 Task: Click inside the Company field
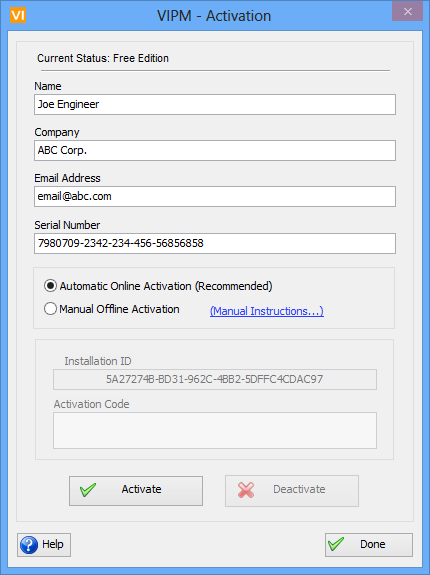tap(215, 150)
